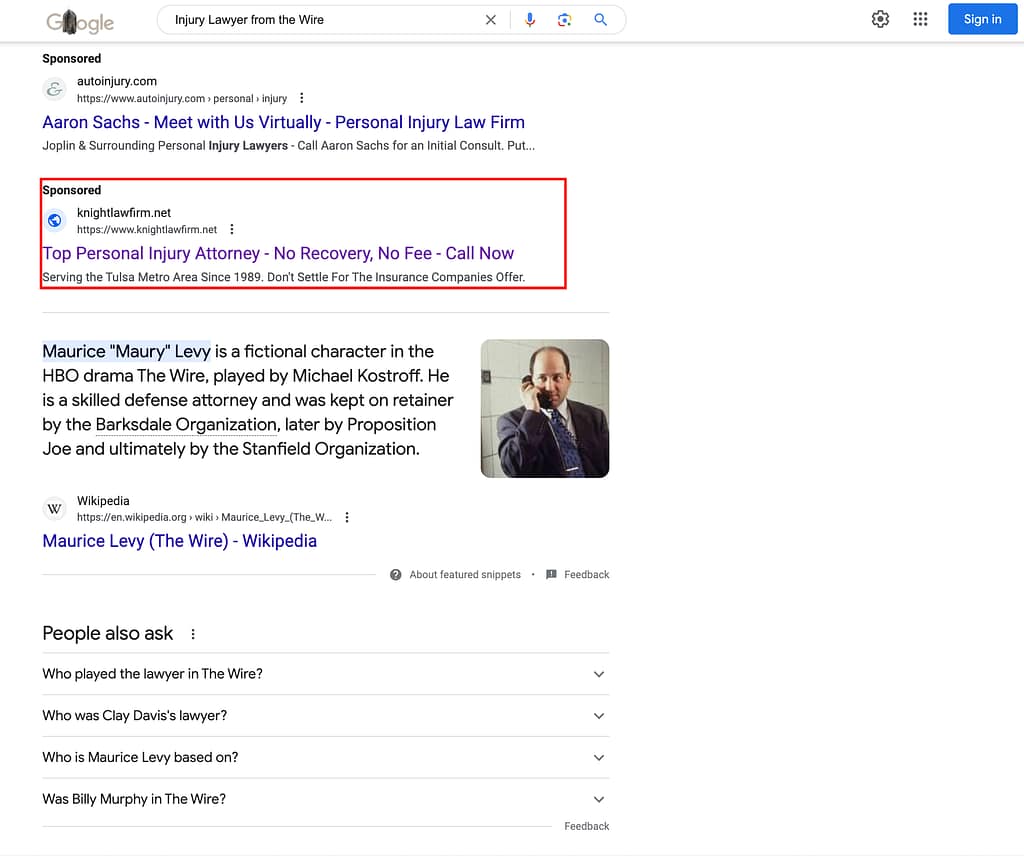Clear the search box with the X icon

(x=490, y=20)
